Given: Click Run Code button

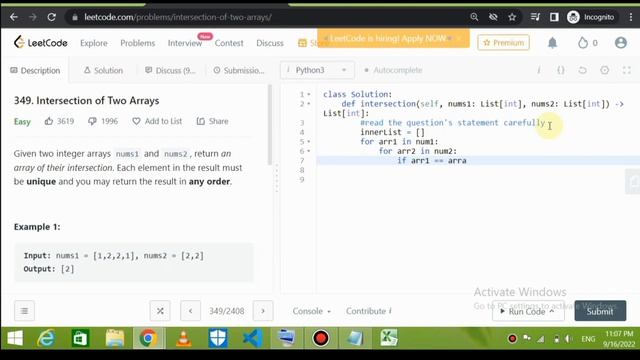Looking at the screenshot, I should [528, 311].
